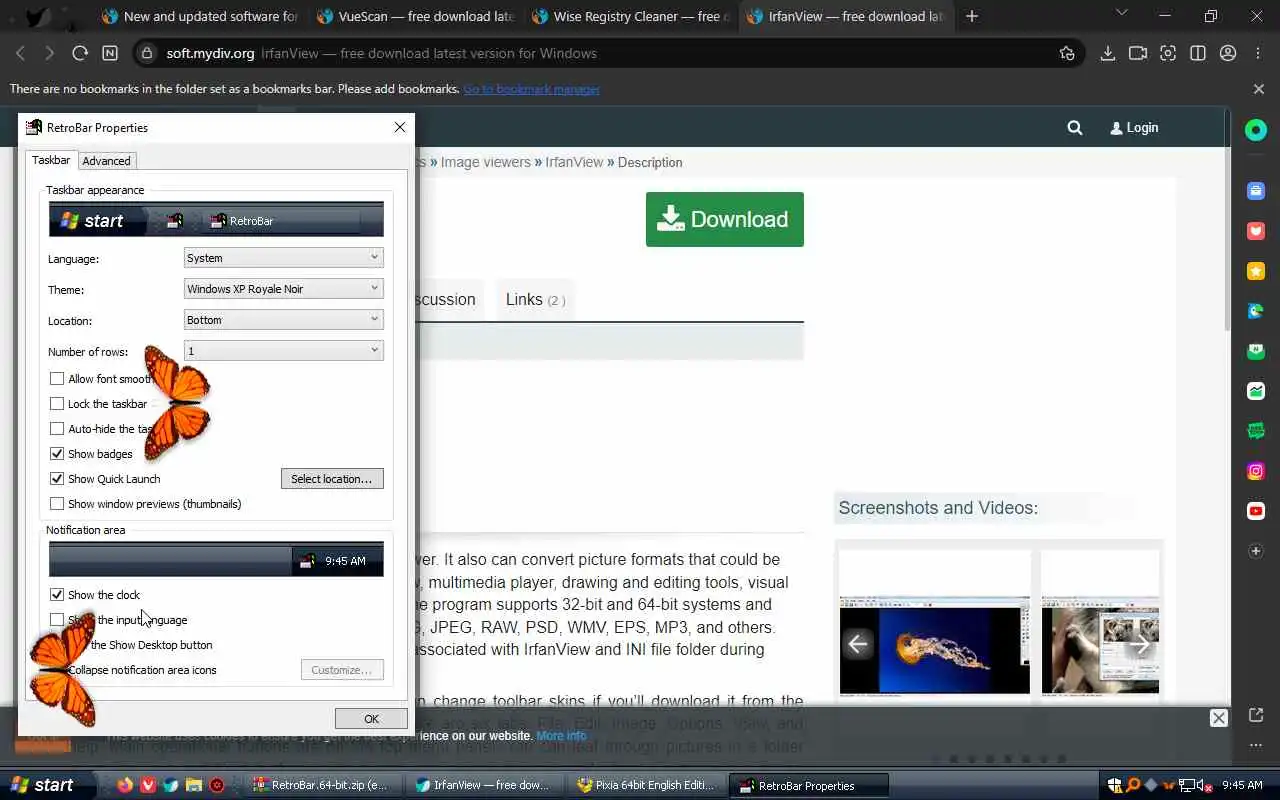Click the Login link on the website
Viewport: 1280px width, 800px height.
pos(1134,128)
